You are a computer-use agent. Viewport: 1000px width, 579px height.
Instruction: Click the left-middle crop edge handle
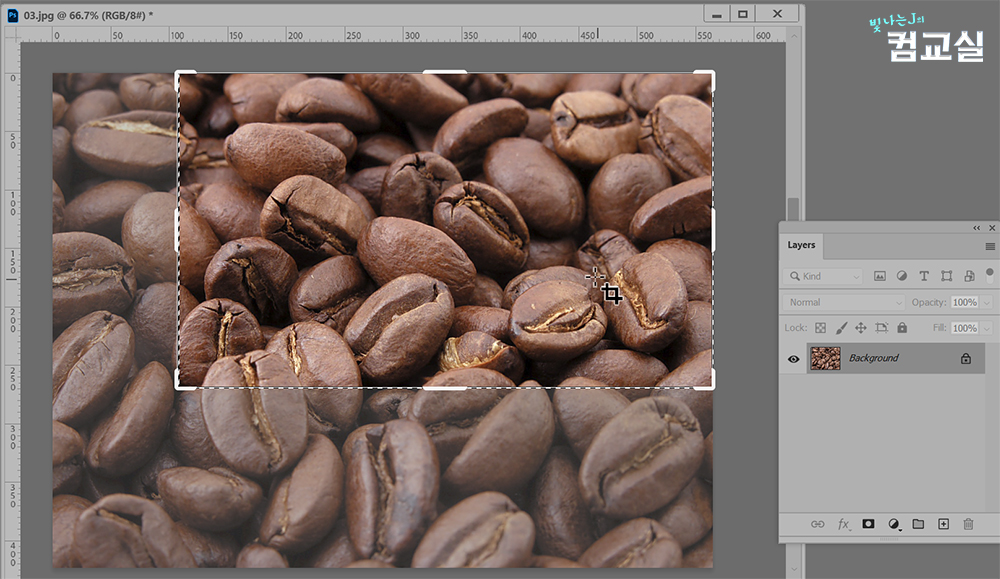tap(177, 230)
